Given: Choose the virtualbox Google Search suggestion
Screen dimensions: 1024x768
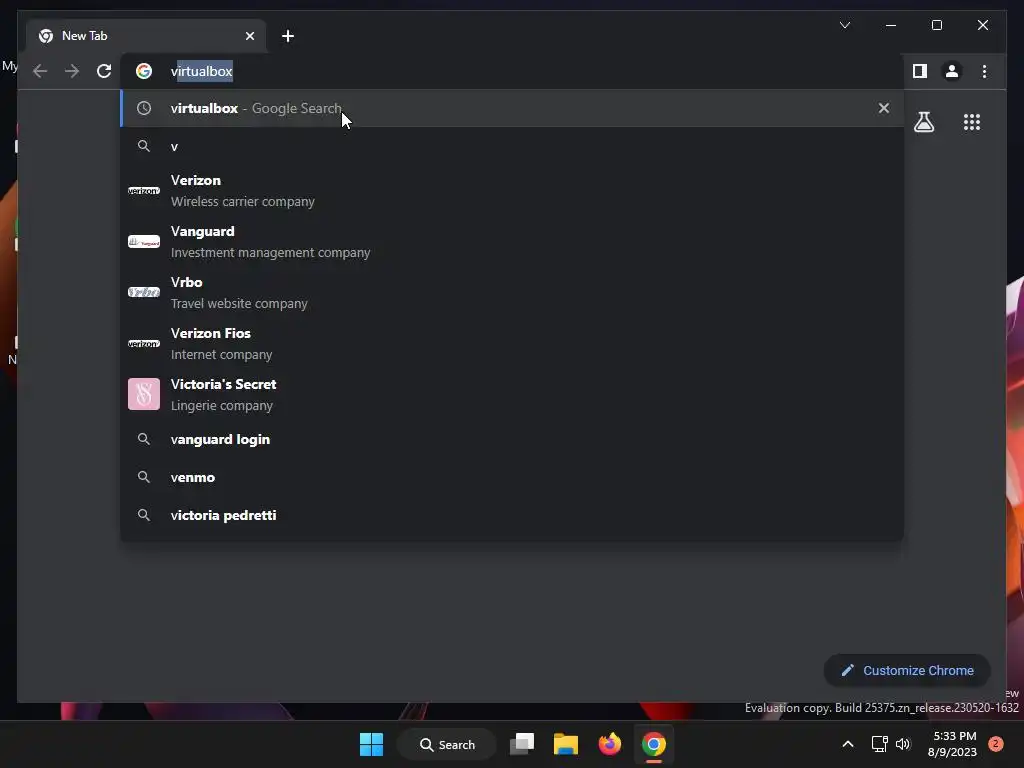Looking at the screenshot, I should pyautogui.click(x=512, y=108).
